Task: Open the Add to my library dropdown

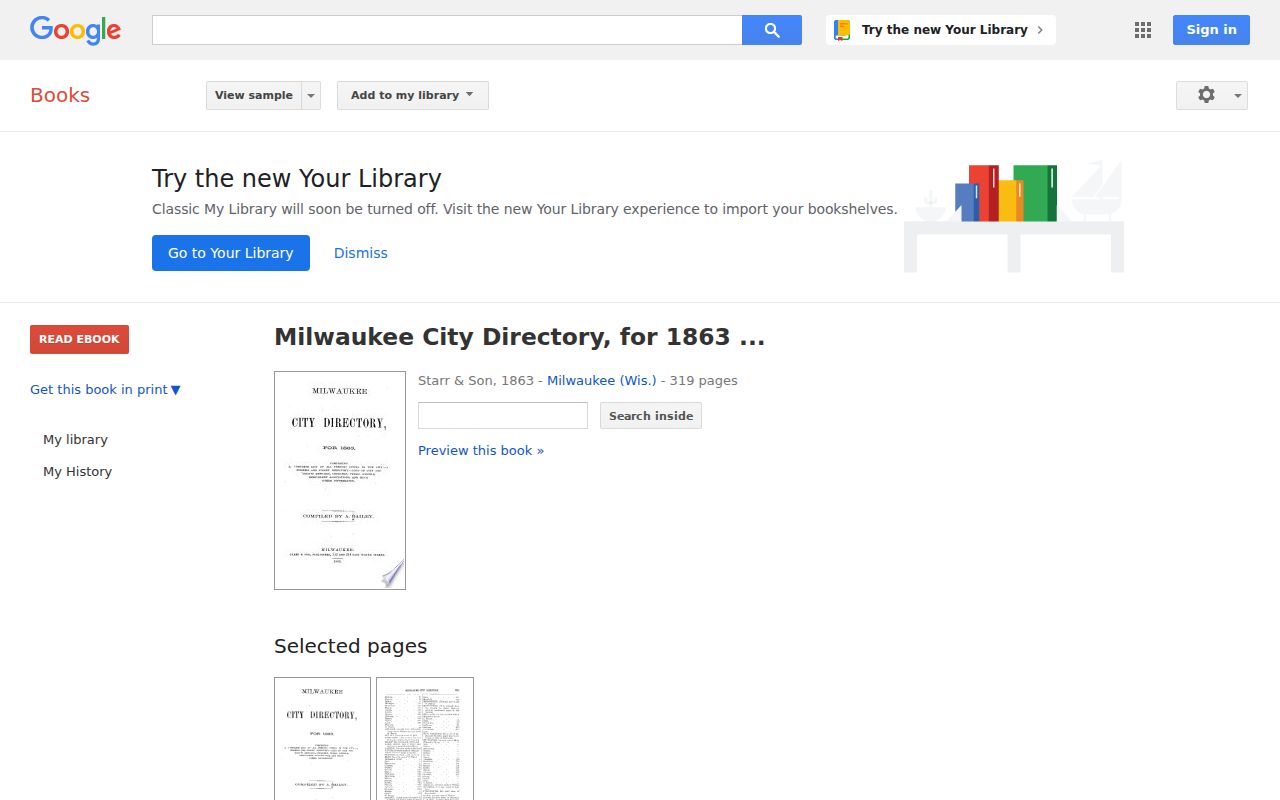Action: [413, 95]
